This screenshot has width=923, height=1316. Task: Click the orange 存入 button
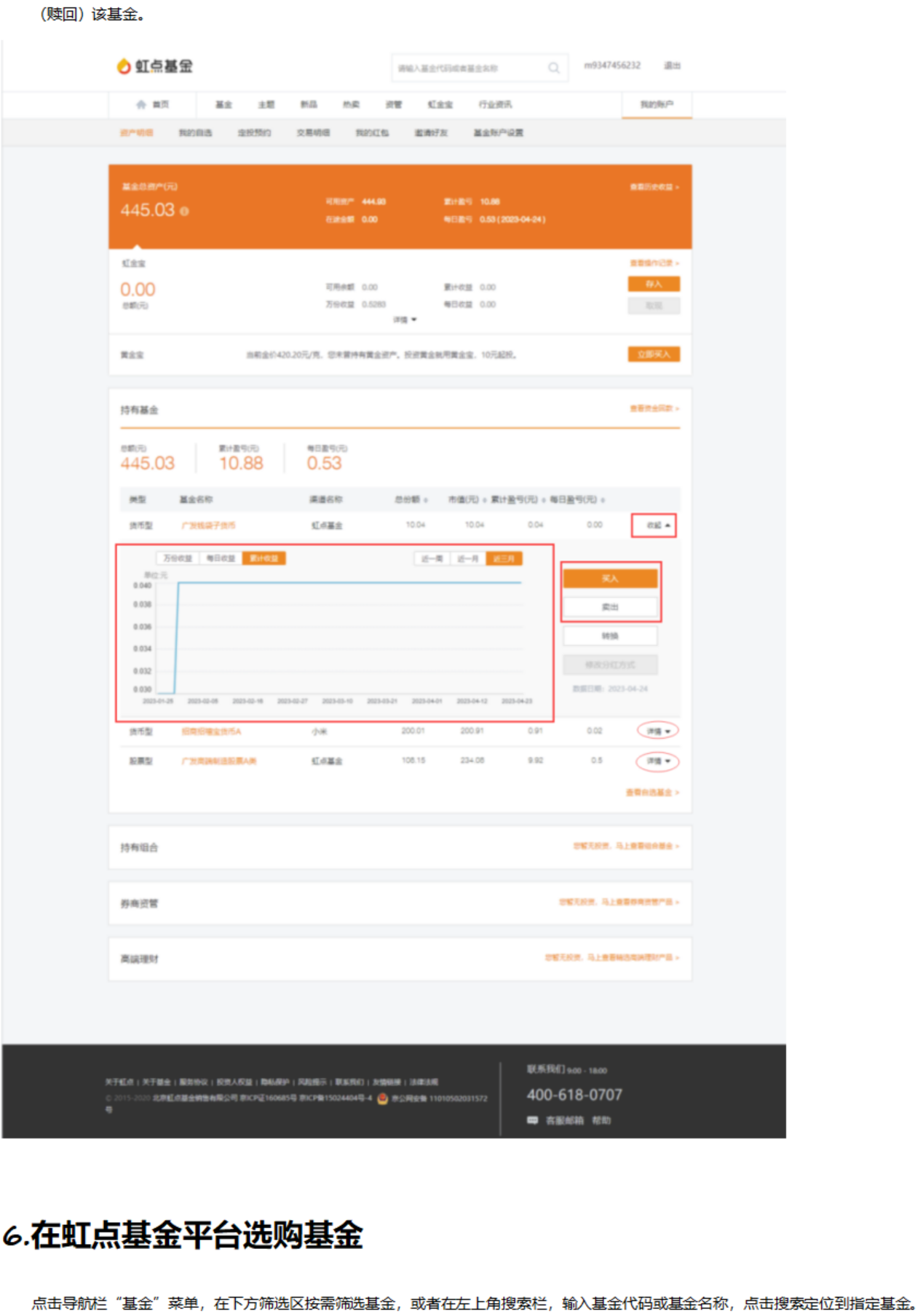pos(654,284)
